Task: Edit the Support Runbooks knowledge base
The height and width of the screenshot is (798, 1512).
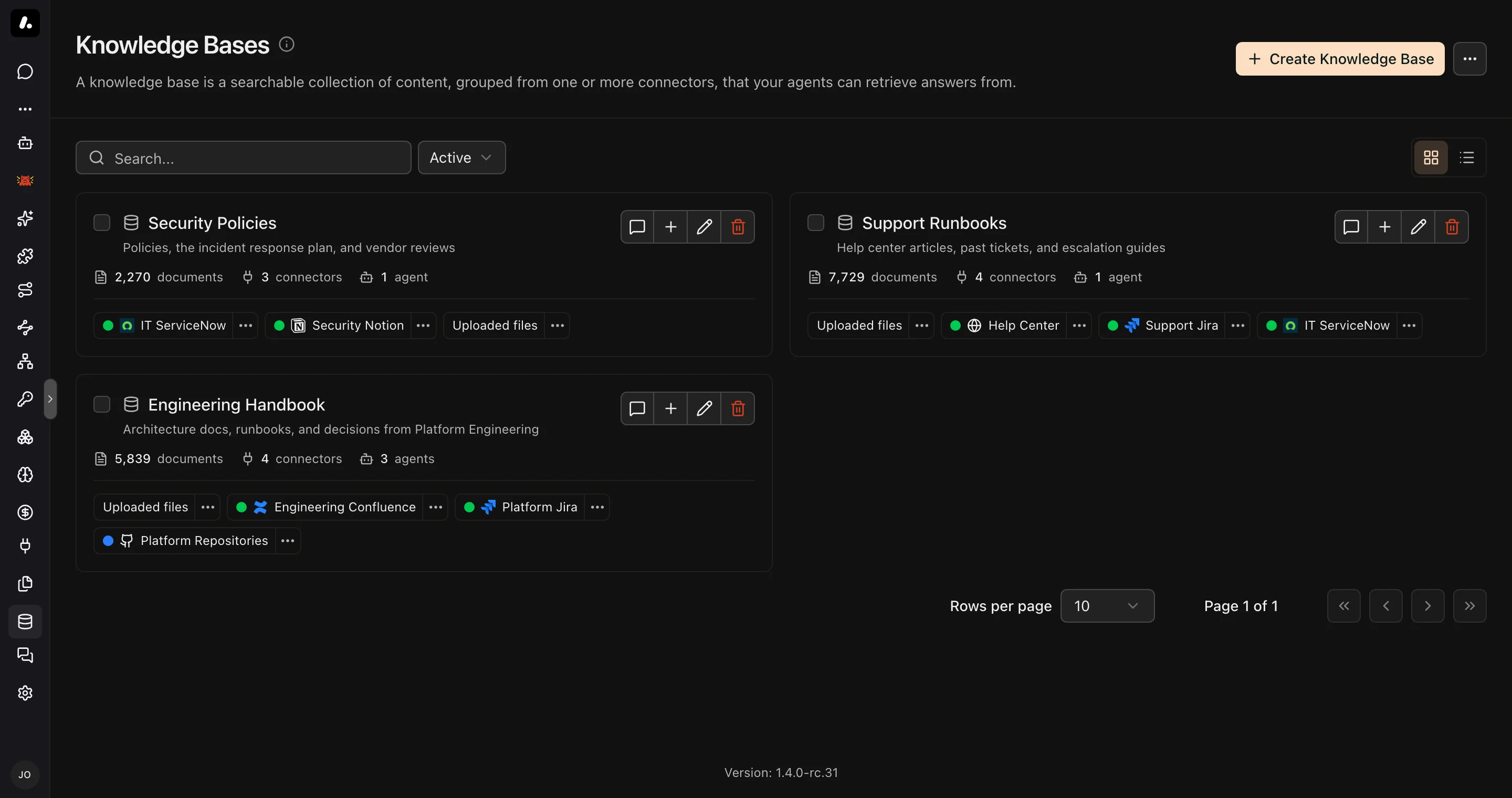Action: click(x=1418, y=226)
